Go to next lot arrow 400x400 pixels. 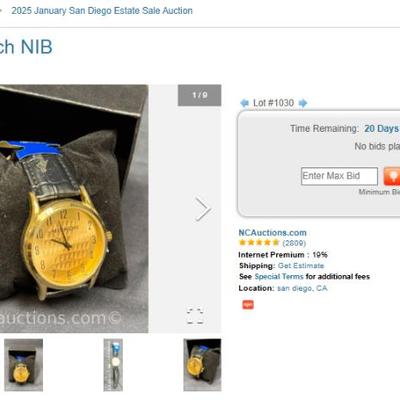[x=303, y=103]
